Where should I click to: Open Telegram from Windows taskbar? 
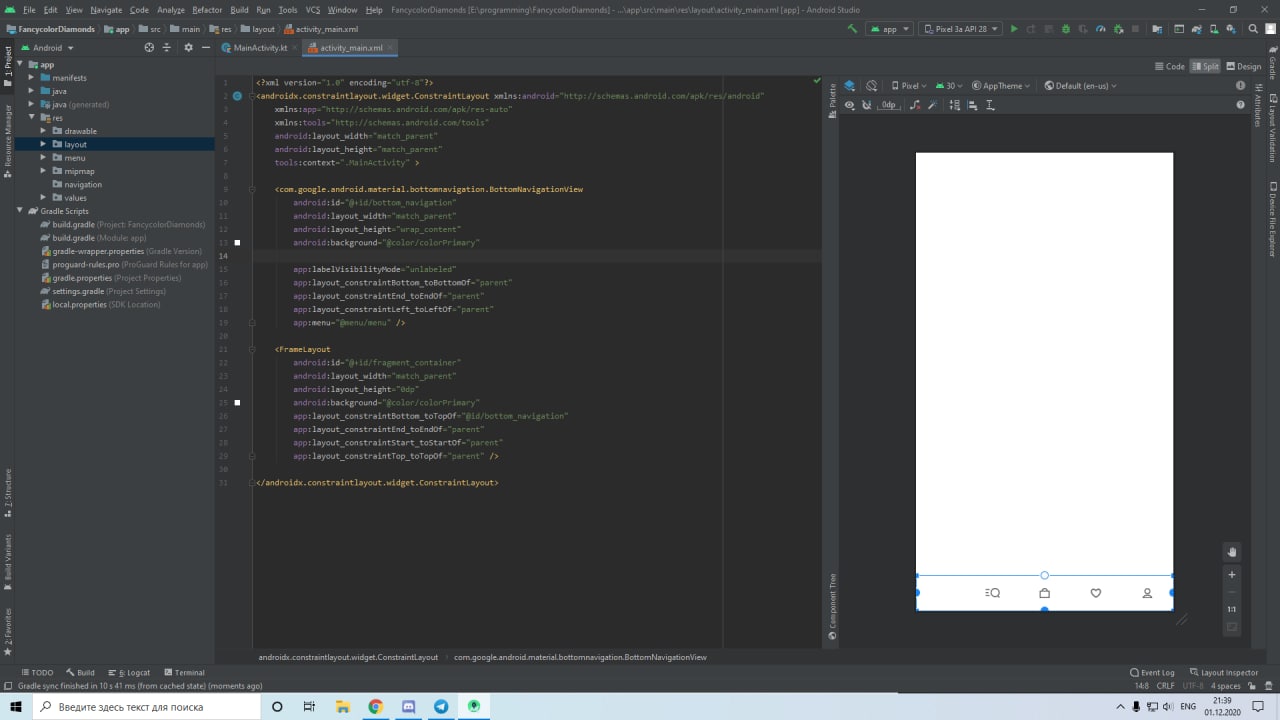441,706
